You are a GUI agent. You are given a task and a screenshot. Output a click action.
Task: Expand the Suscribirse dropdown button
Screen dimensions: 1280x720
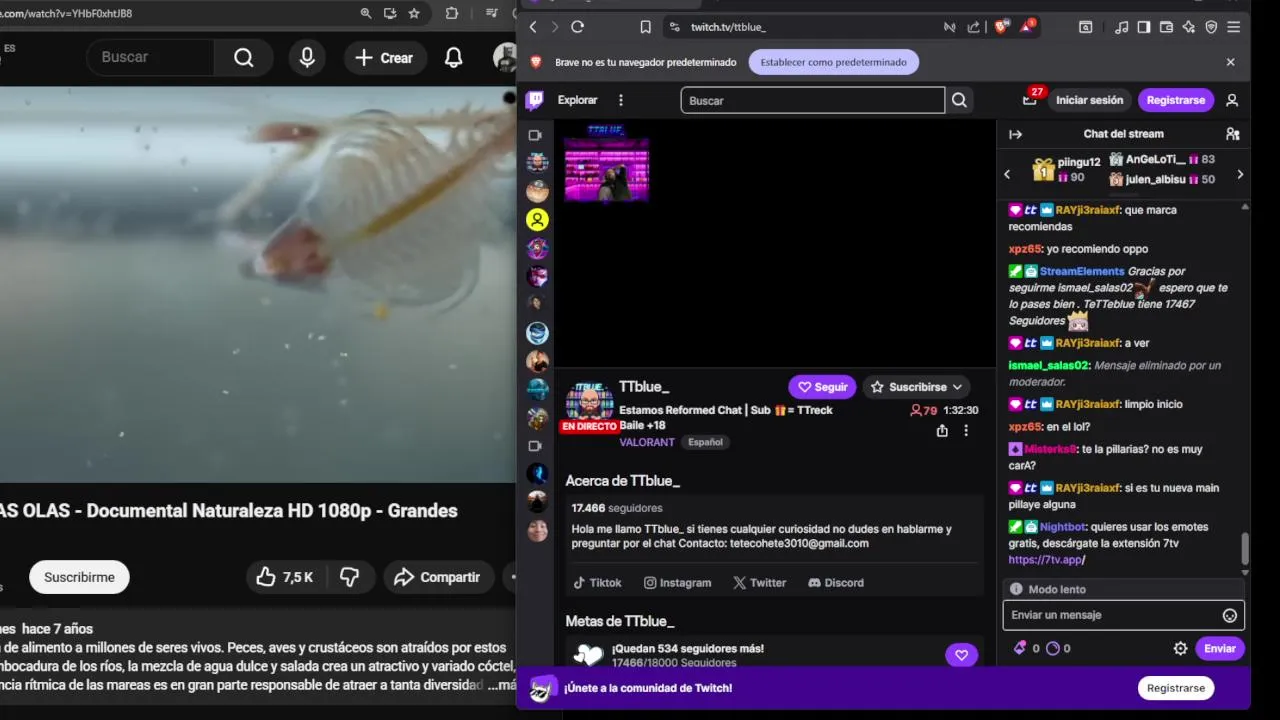pyautogui.click(x=916, y=387)
